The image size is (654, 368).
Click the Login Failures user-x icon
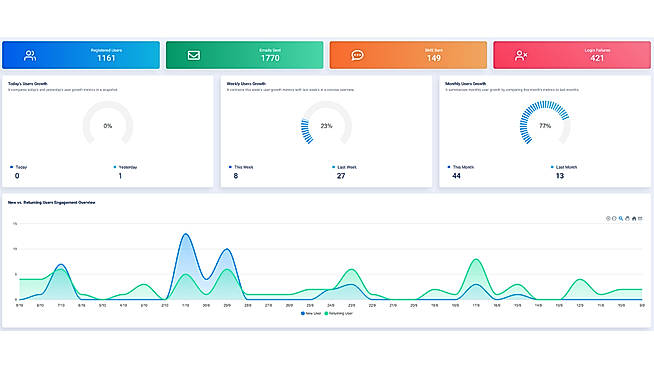pyautogui.click(x=521, y=55)
